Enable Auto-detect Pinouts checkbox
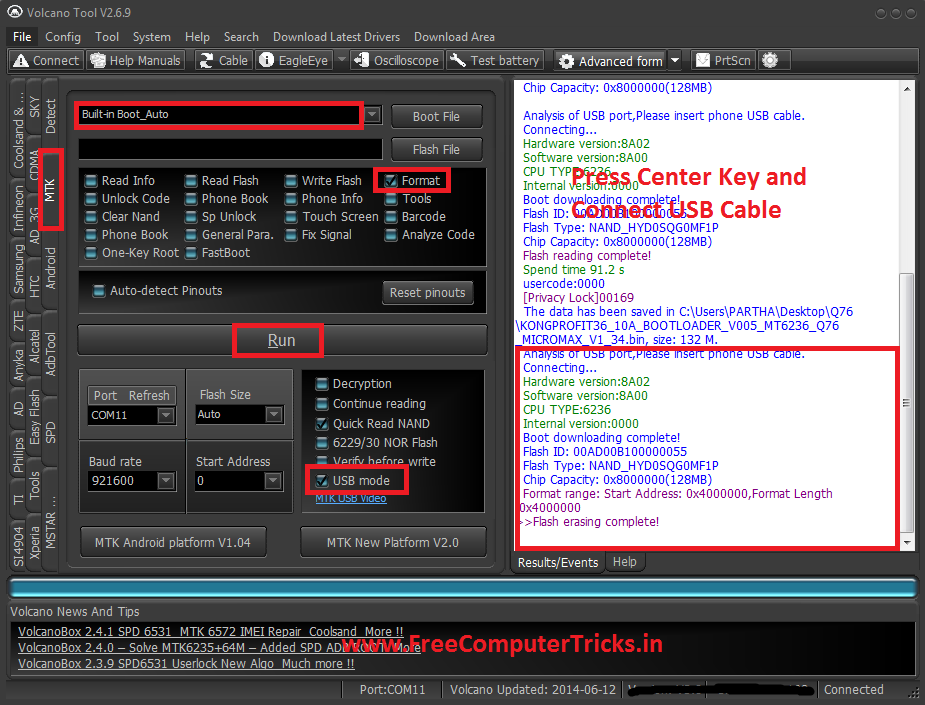This screenshot has height=705, width=925. [x=99, y=291]
